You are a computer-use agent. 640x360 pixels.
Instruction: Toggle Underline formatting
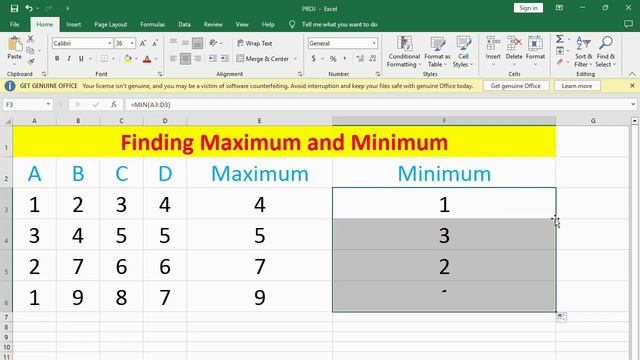[x=81, y=59]
